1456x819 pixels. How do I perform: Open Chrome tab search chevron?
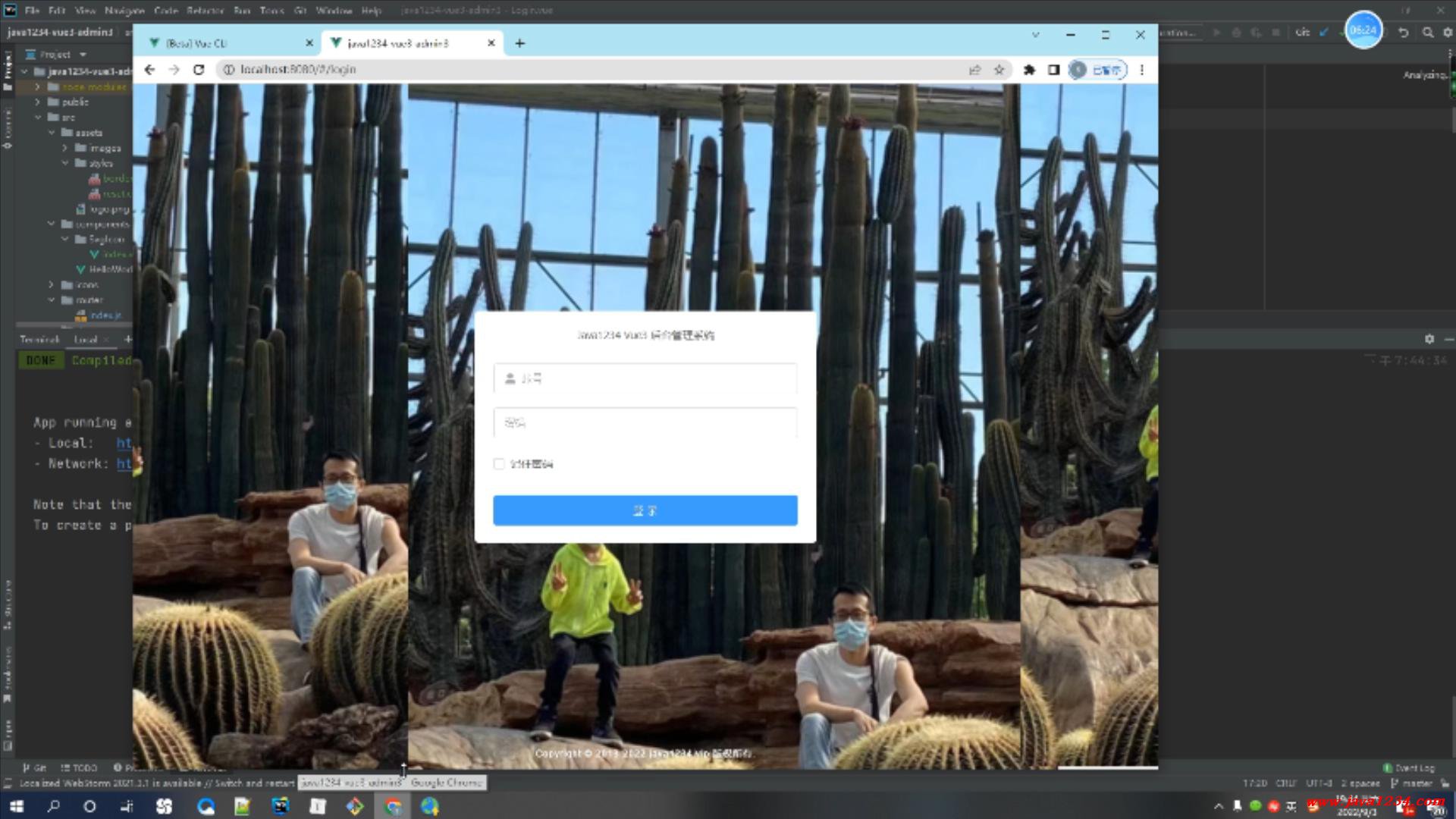click(x=1035, y=35)
